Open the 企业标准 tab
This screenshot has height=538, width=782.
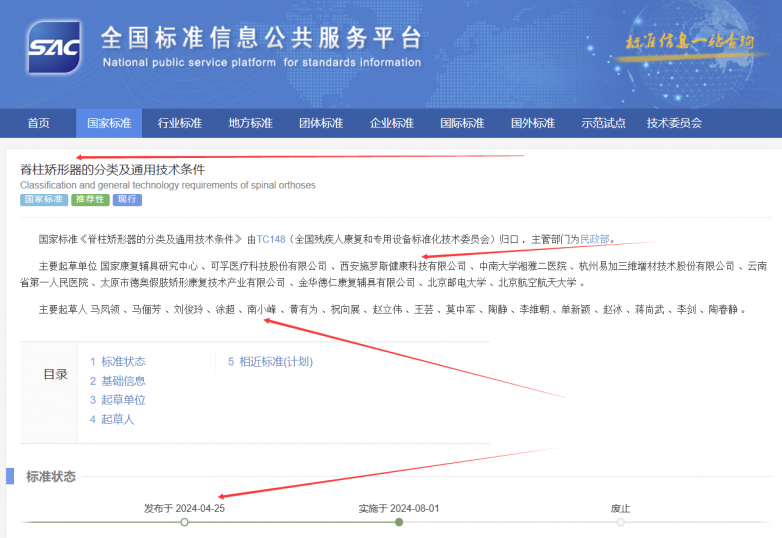(x=391, y=123)
